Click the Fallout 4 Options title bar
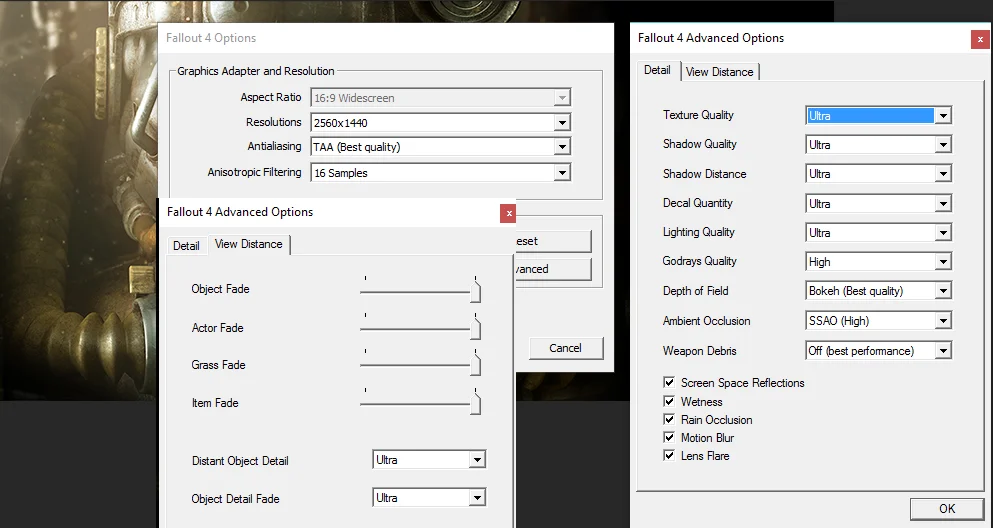The image size is (993, 528). [x=386, y=38]
